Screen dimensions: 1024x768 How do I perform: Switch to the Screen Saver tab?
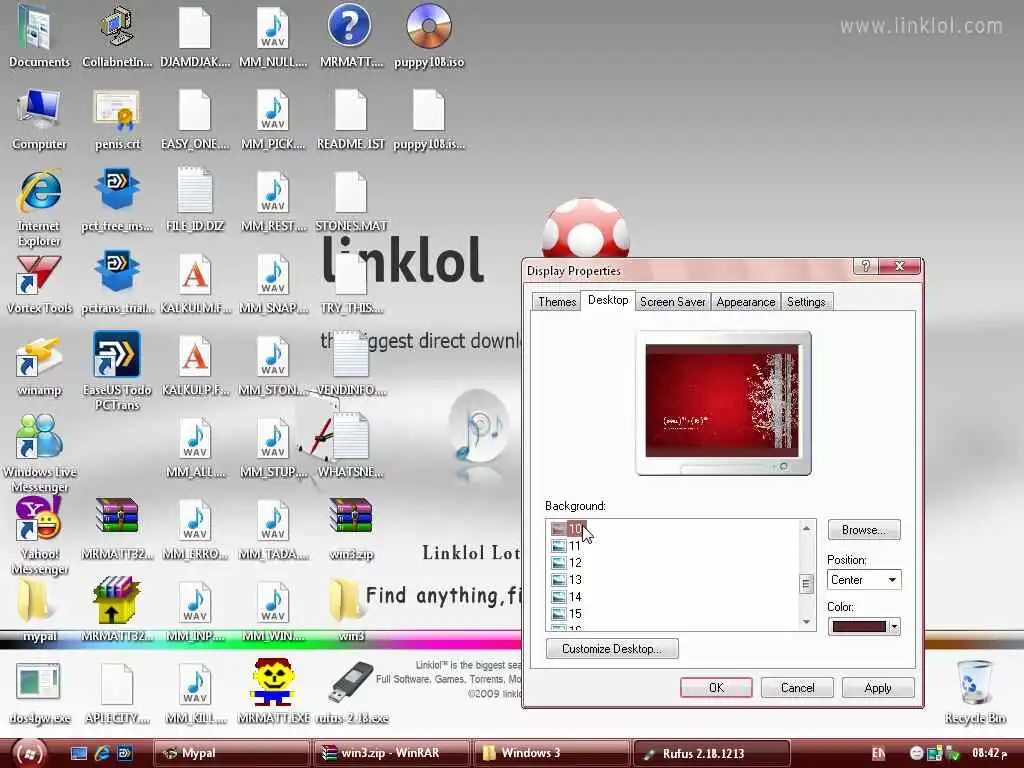673,302
